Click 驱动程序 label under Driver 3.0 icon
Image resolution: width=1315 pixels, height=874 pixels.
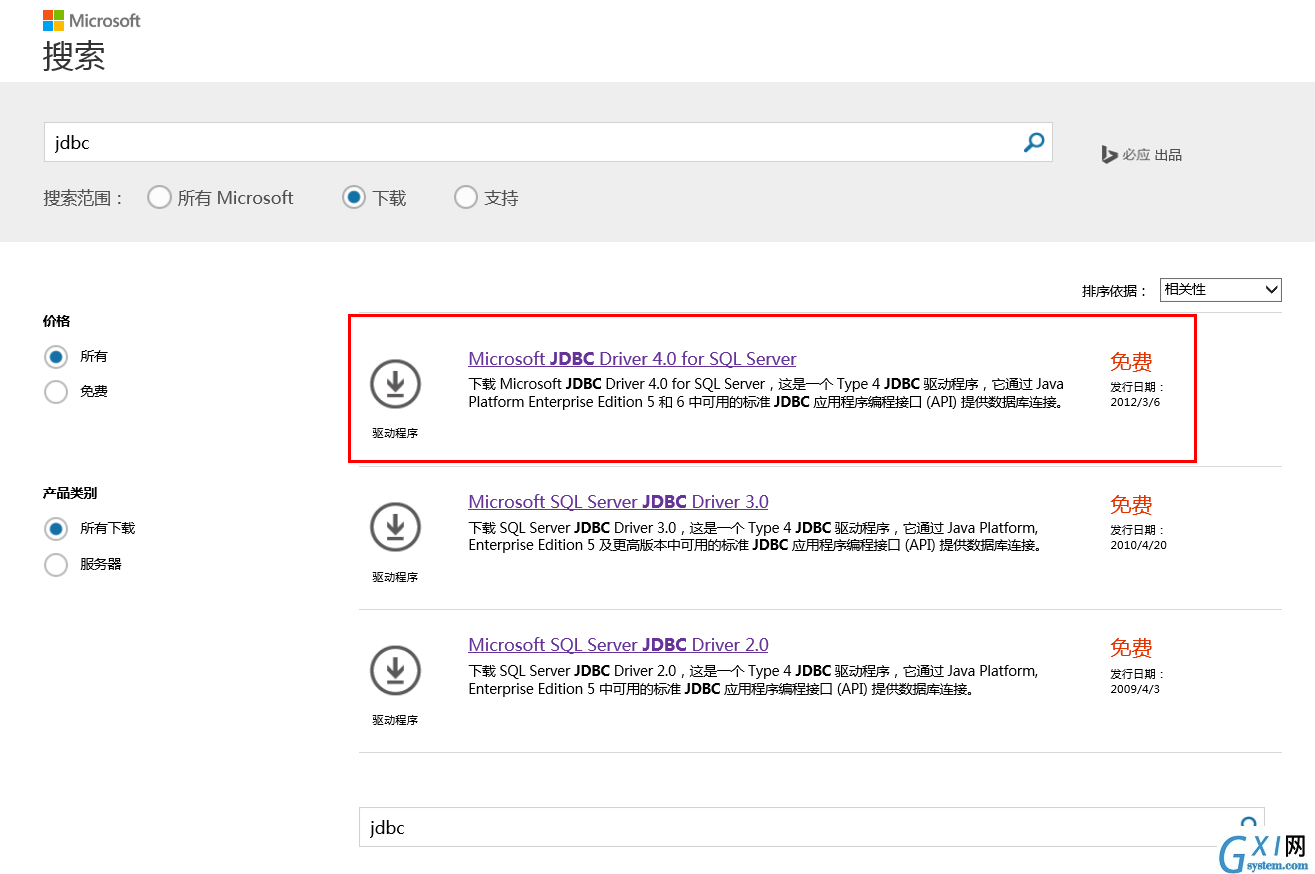pyautogui.click(x=395, y=577)
